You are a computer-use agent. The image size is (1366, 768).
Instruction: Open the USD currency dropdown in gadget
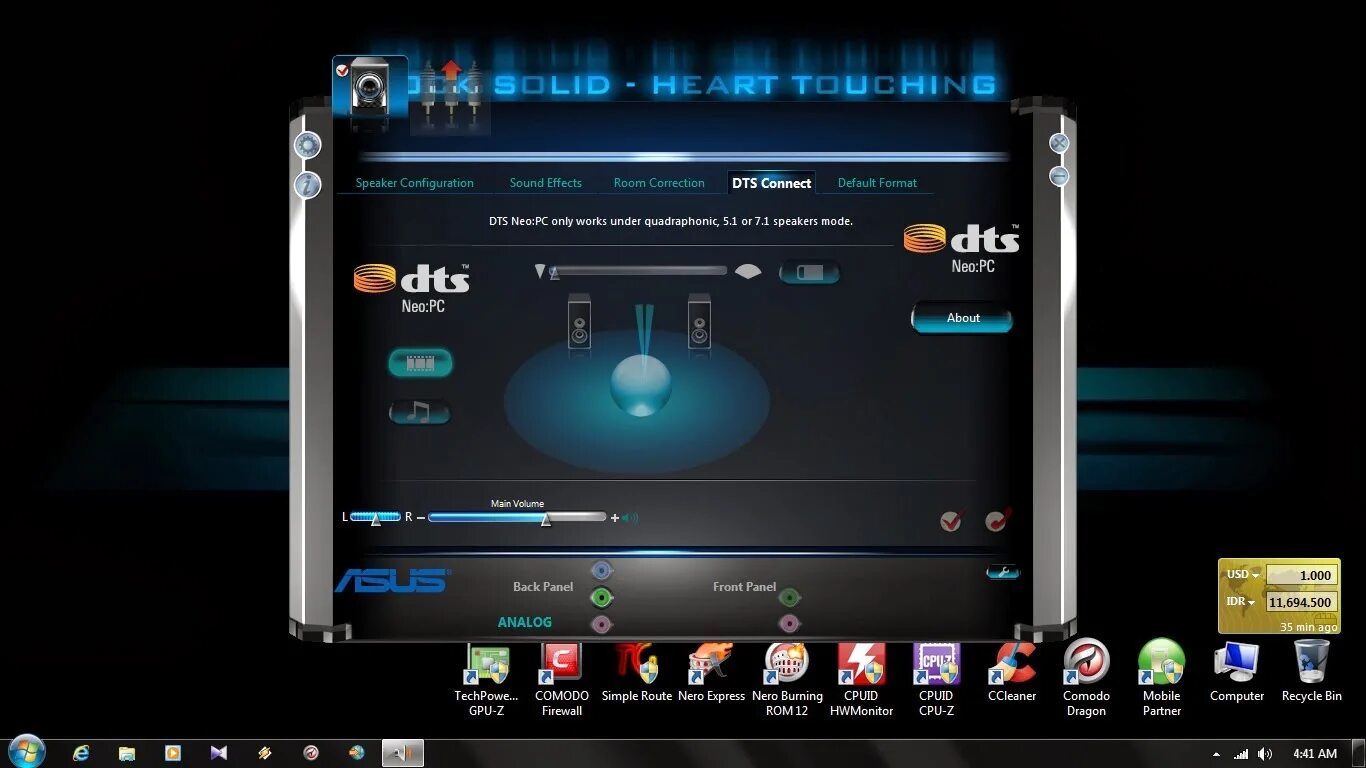[1243, 575]
